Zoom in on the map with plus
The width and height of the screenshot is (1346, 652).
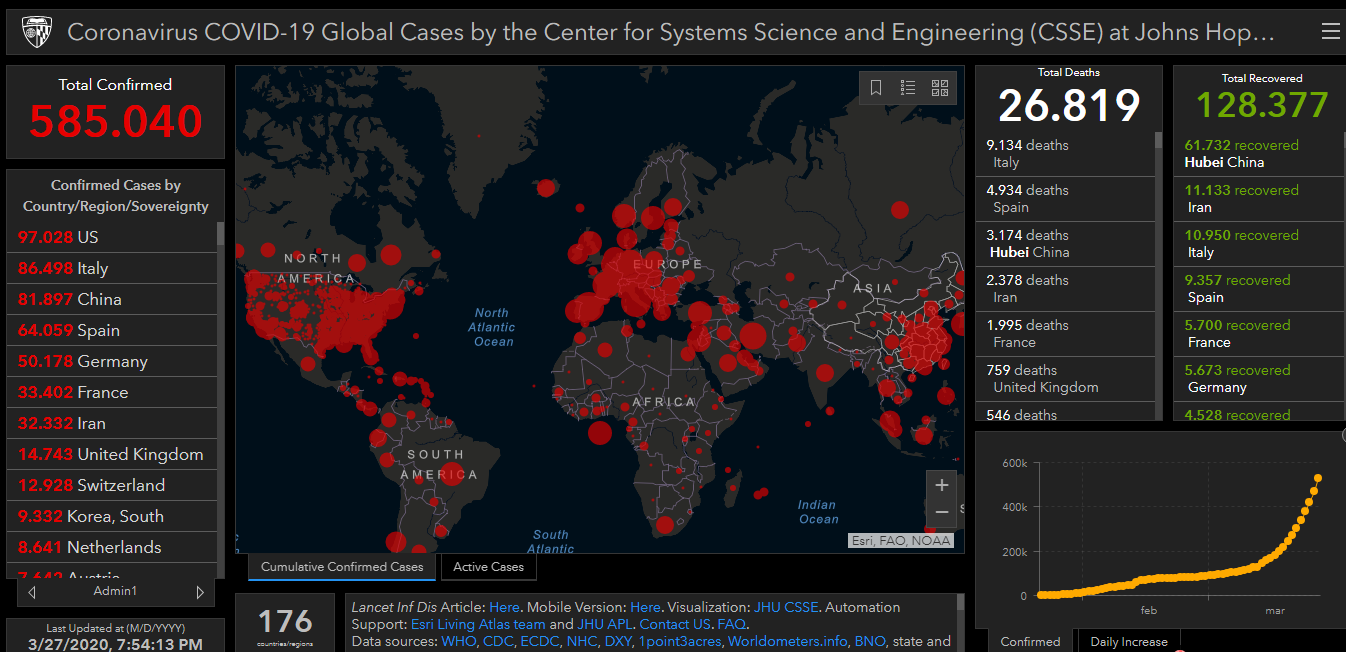tap(941, 485)
